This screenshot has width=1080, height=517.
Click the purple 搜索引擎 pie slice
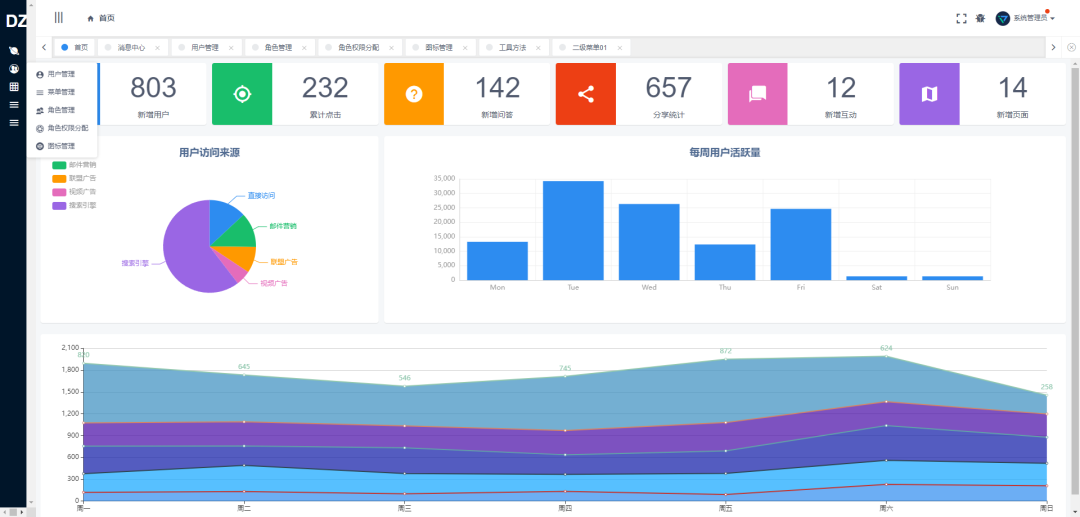(x=186, y=255)
